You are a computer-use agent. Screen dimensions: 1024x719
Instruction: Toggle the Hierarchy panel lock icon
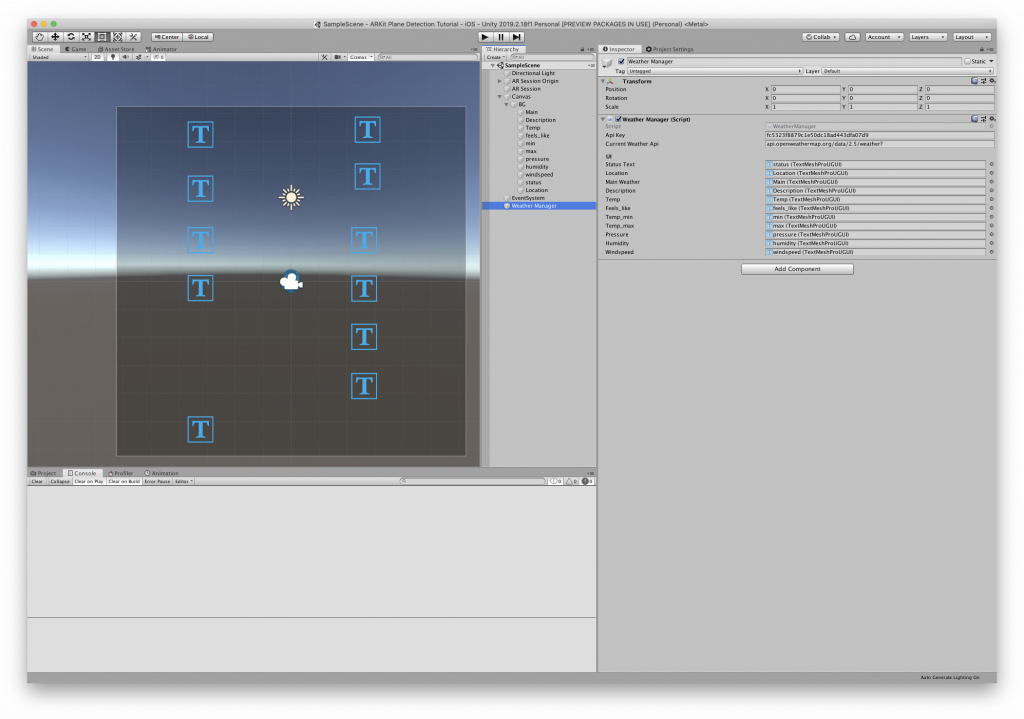point(582,49)
